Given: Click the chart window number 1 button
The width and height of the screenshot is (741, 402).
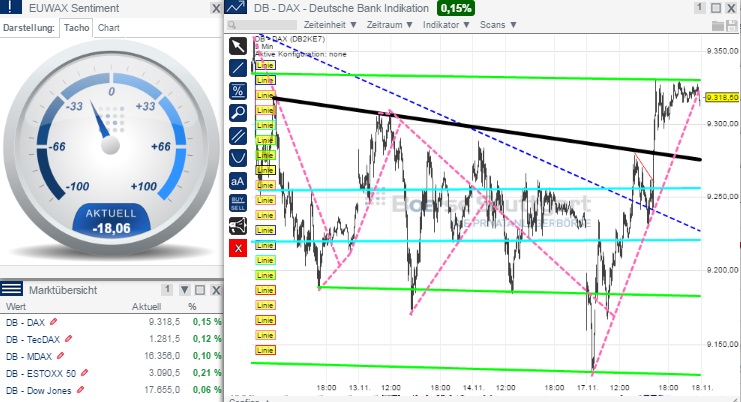Looking at the screenshot, I should click(x=699, y=8).
